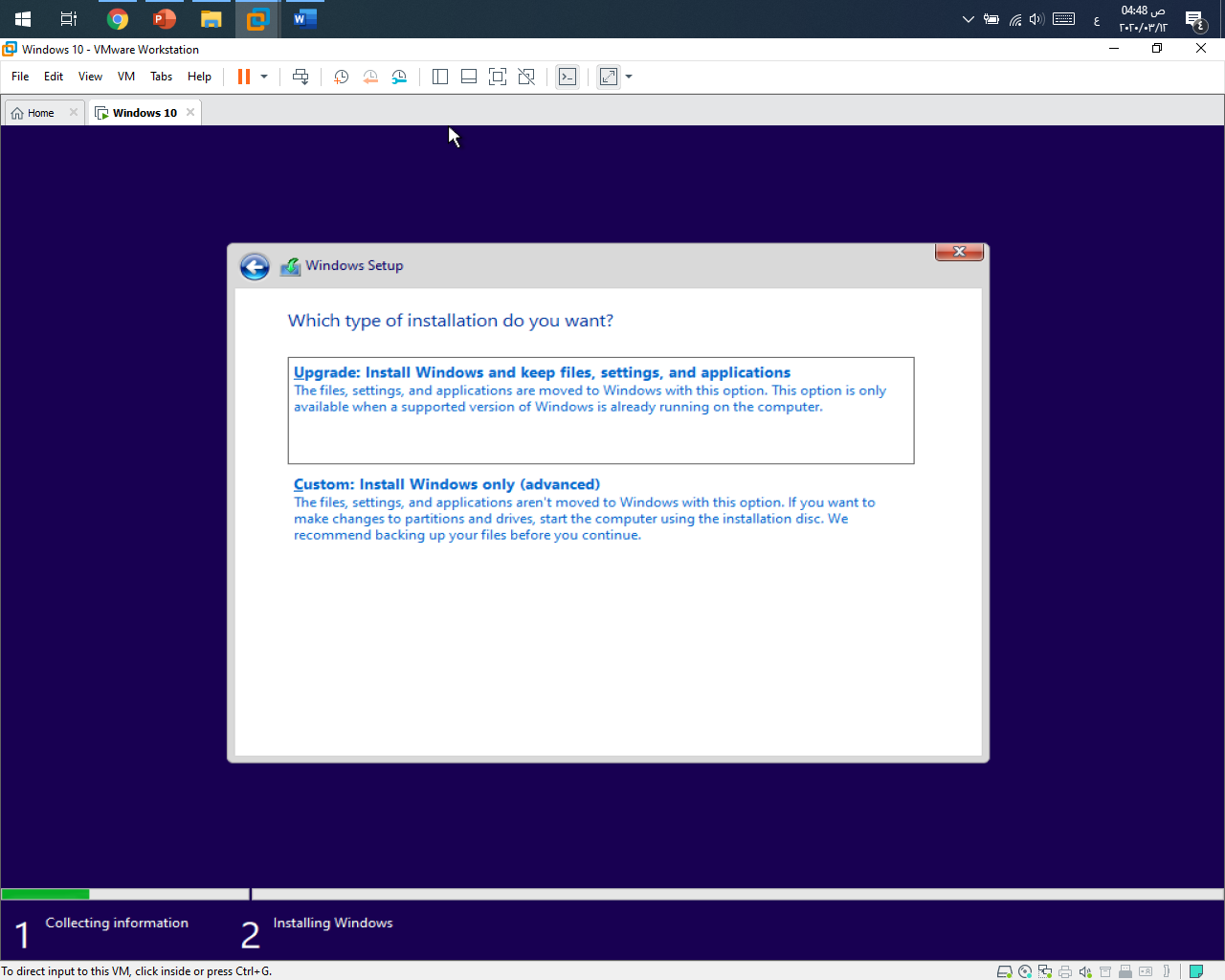Open the volume control in system tray
The width and height of the screenshot is (1225, 980).
point(1036,19)
